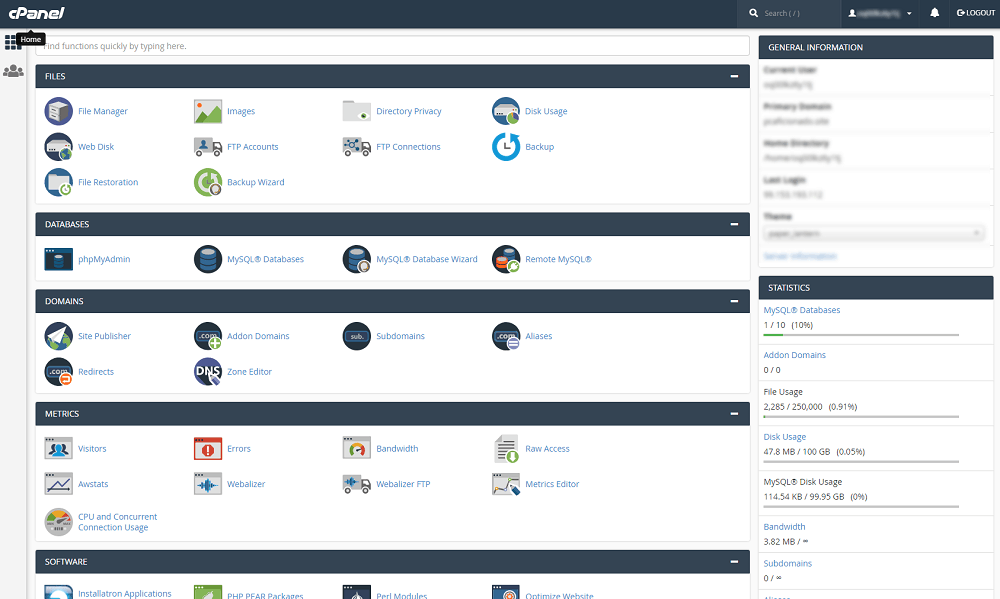Open FTP Connections icon

(x=357, y=147)
